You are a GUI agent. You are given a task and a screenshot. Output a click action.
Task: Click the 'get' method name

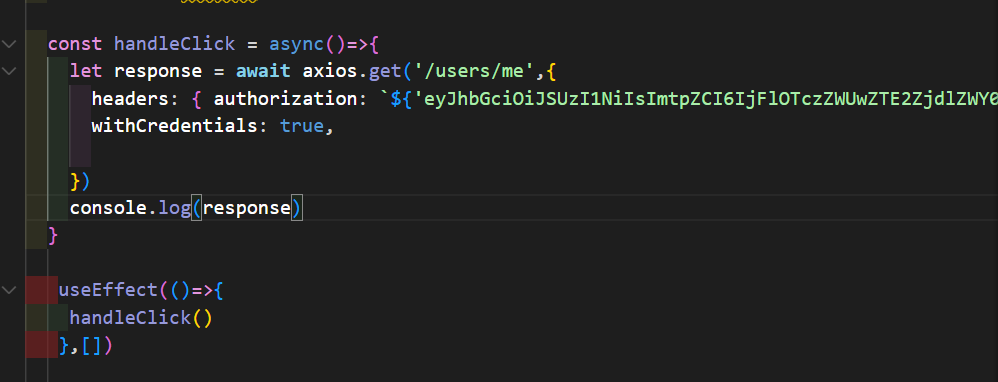tap(384, 71)
